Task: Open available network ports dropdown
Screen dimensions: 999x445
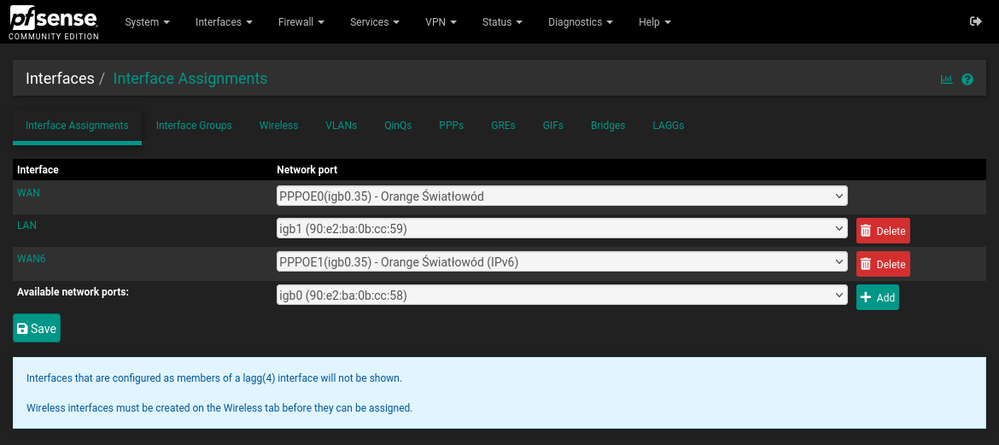Action: (562, 295)
